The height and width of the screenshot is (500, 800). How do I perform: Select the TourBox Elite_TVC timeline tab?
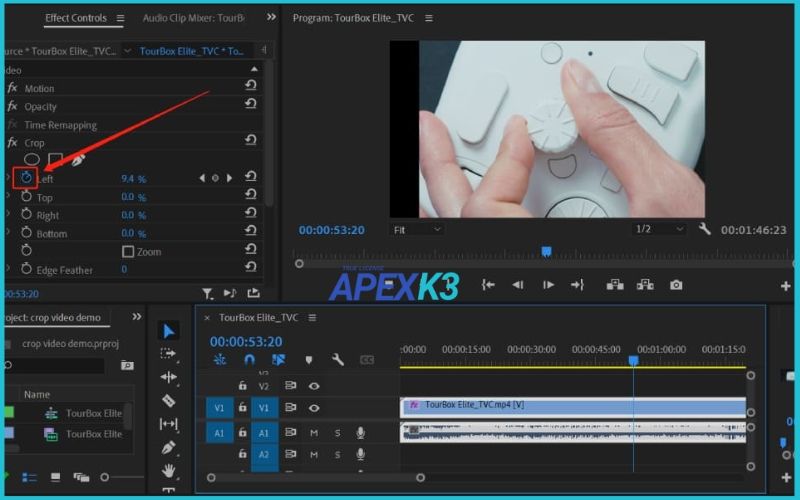pyautogui.click(x=259, y=317)
